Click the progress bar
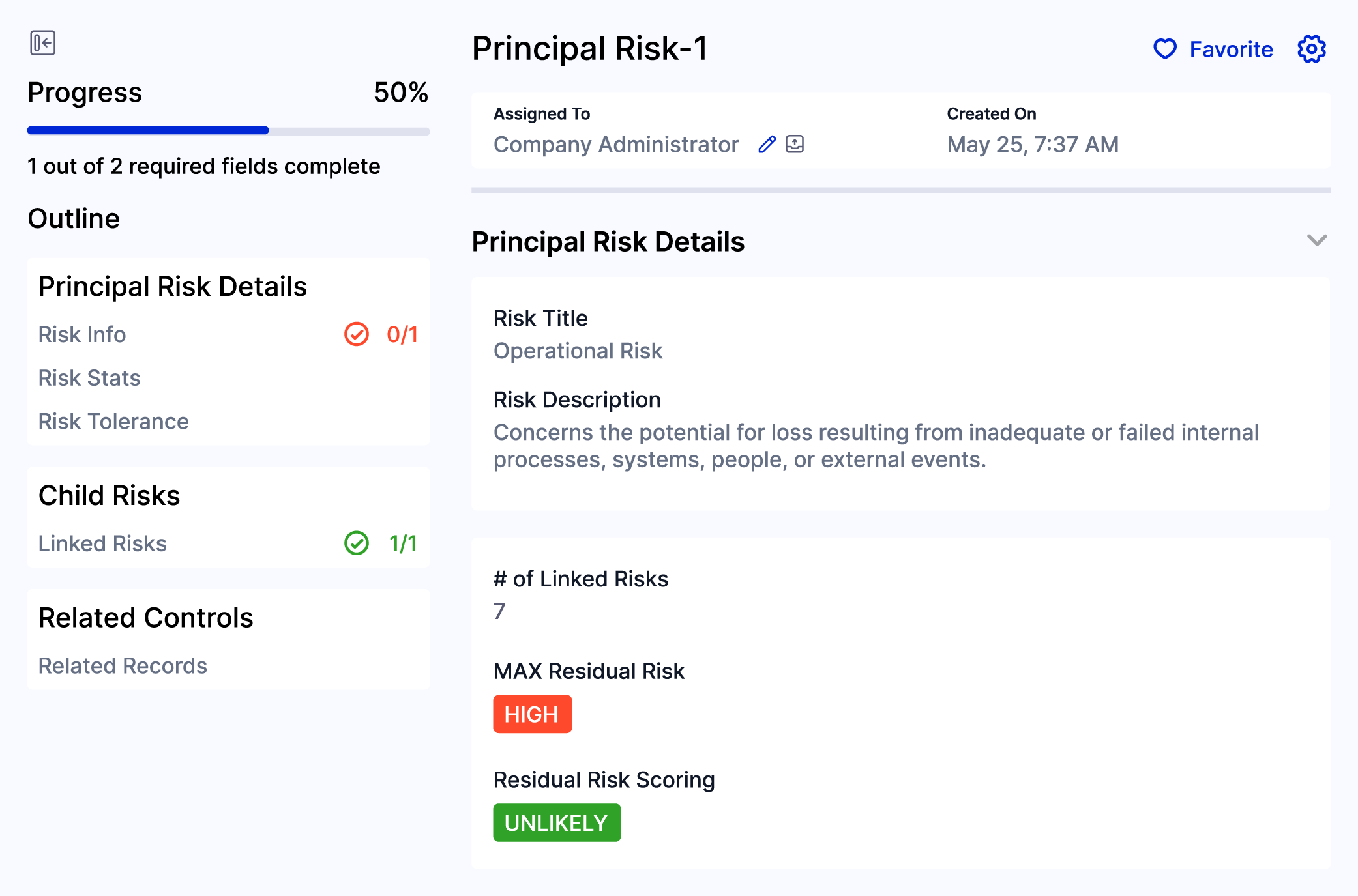1358x896 pixels. click(228, 130)
